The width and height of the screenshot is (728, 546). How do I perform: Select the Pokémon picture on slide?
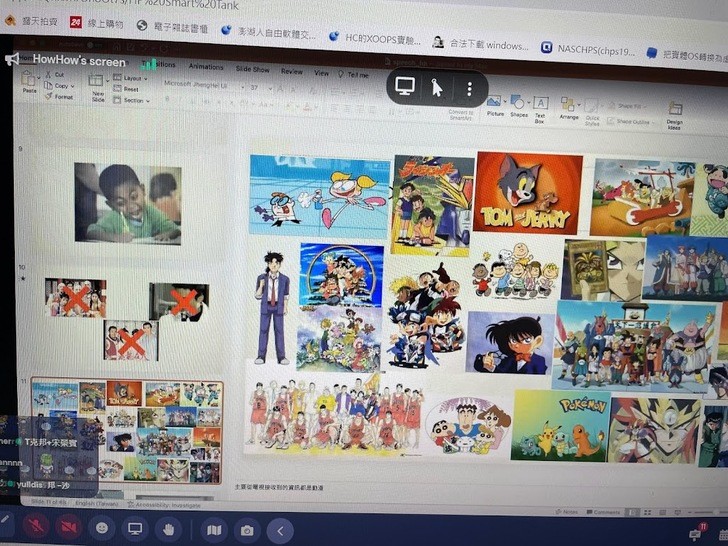560,426
